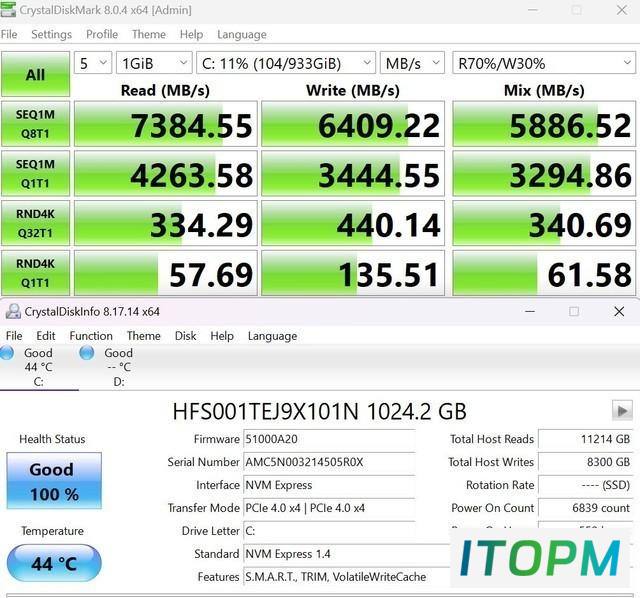Open CrystalDiskMark Profile menu
640x598 pixels.
coord(102,34)
